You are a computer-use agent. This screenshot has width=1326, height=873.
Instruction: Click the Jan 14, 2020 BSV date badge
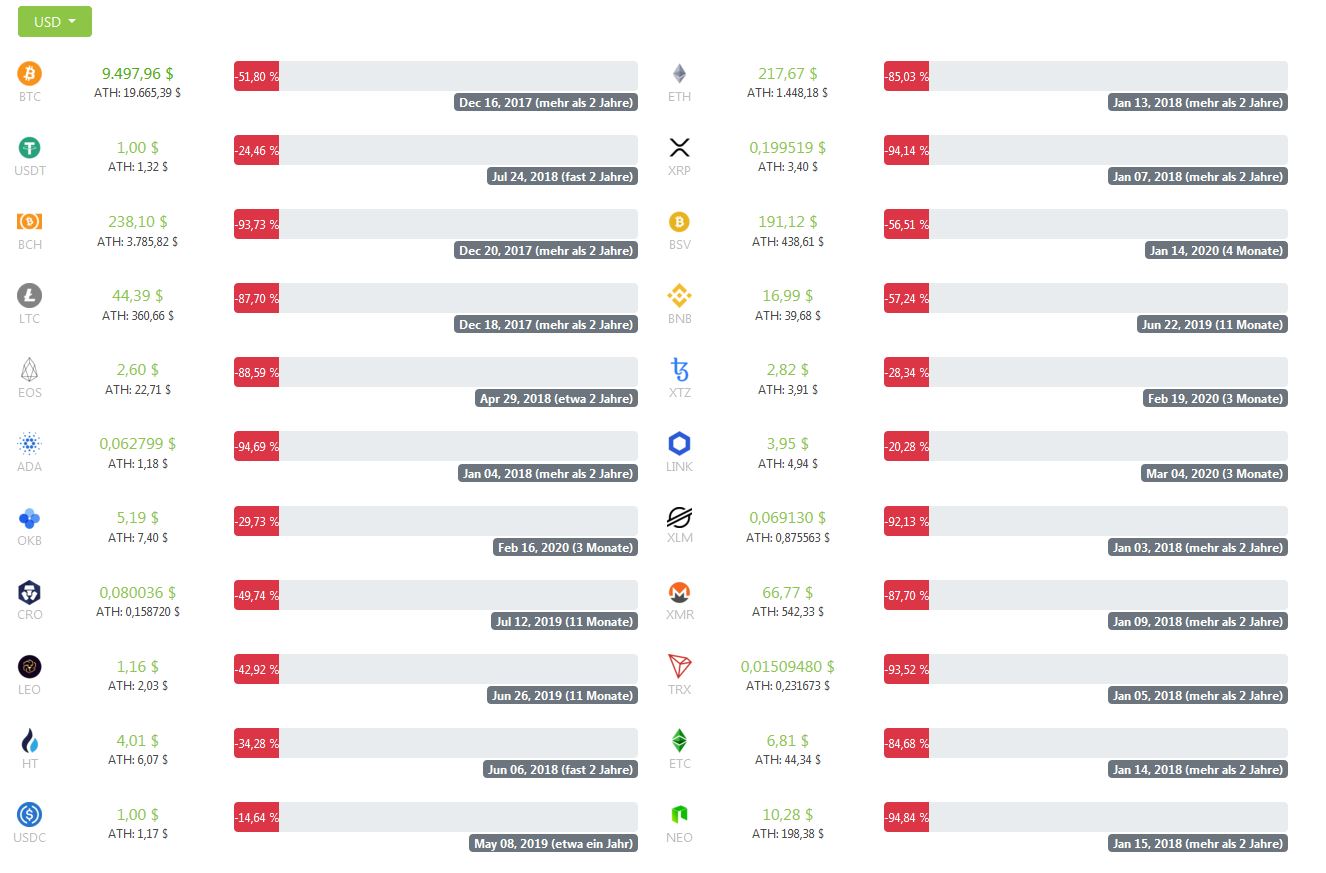(x=1216, y=250)
